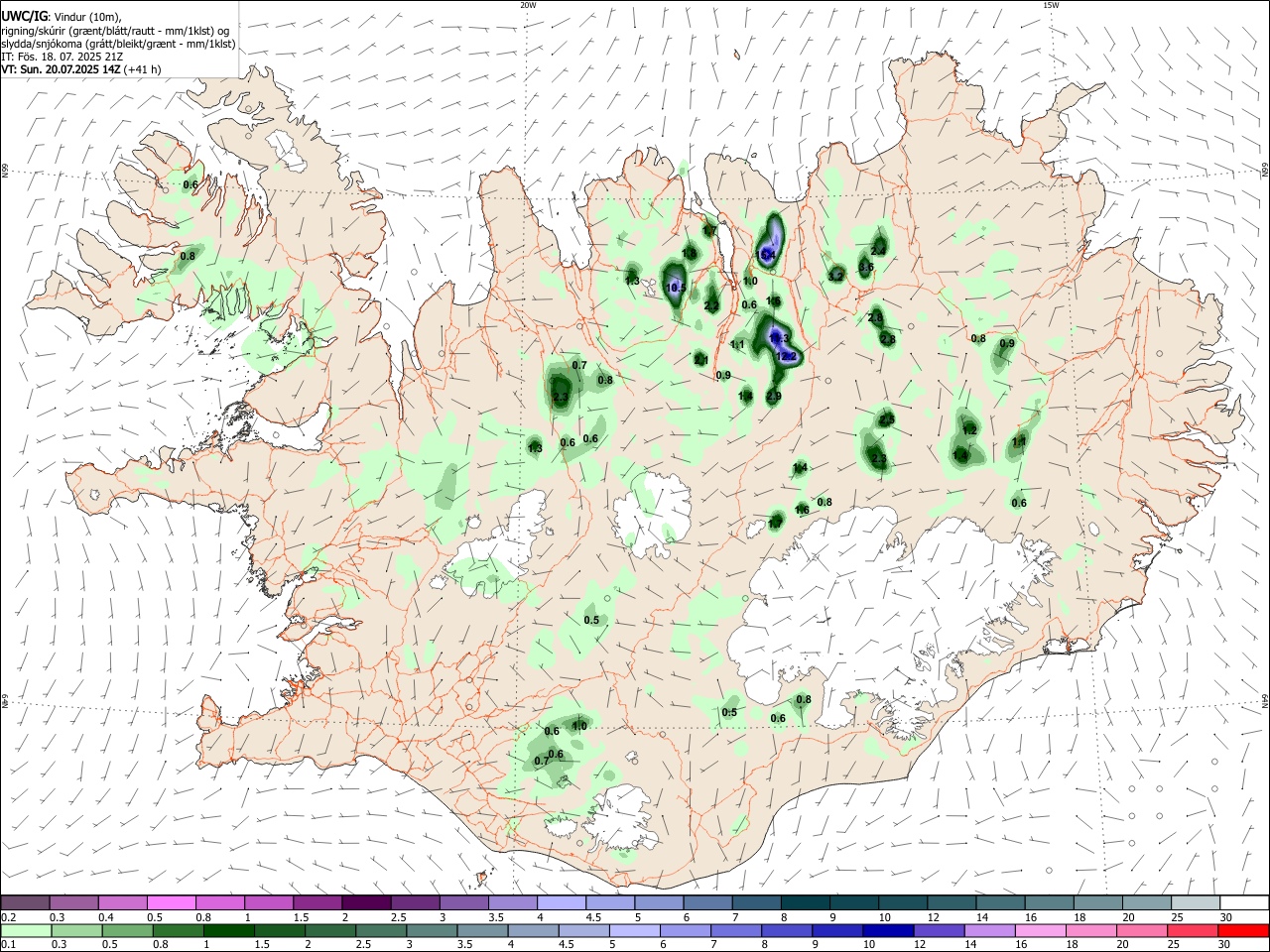The image size is (1270, 952).
Task: Click snow legend swatch between 1 and 1.5
Action: coord(268,903)
